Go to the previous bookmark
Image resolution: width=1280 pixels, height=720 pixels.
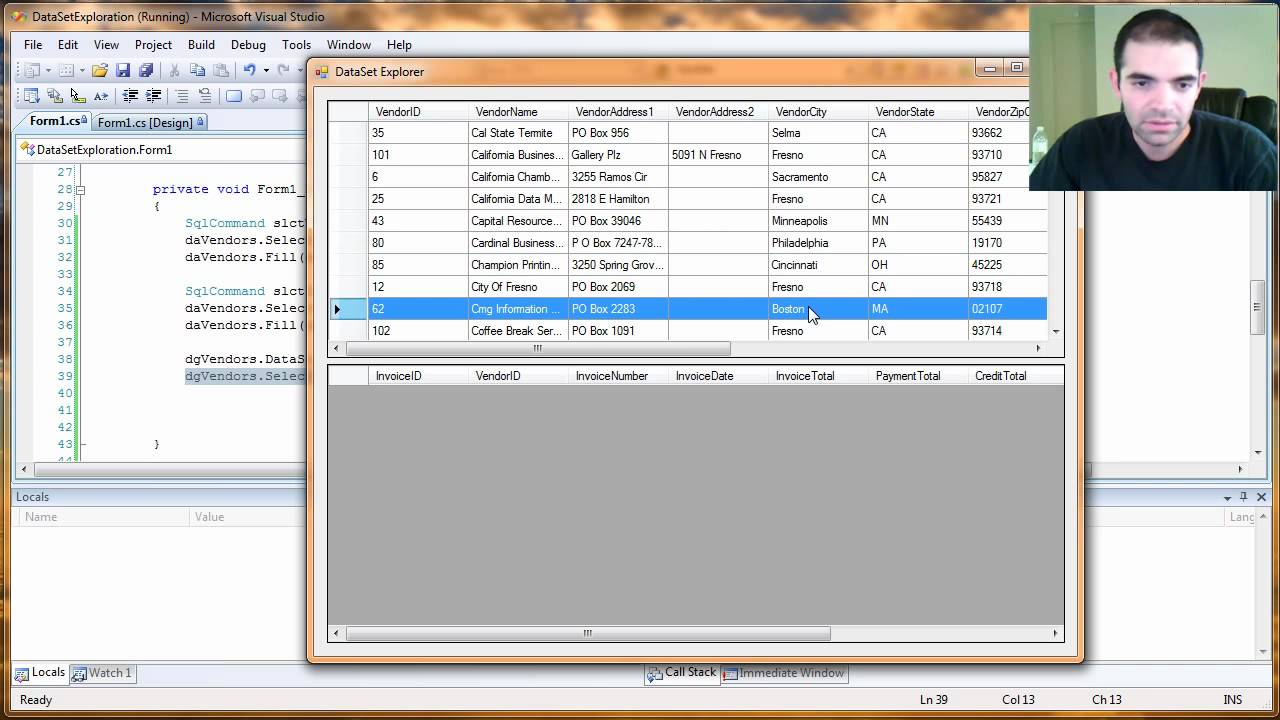pos(257,96)
